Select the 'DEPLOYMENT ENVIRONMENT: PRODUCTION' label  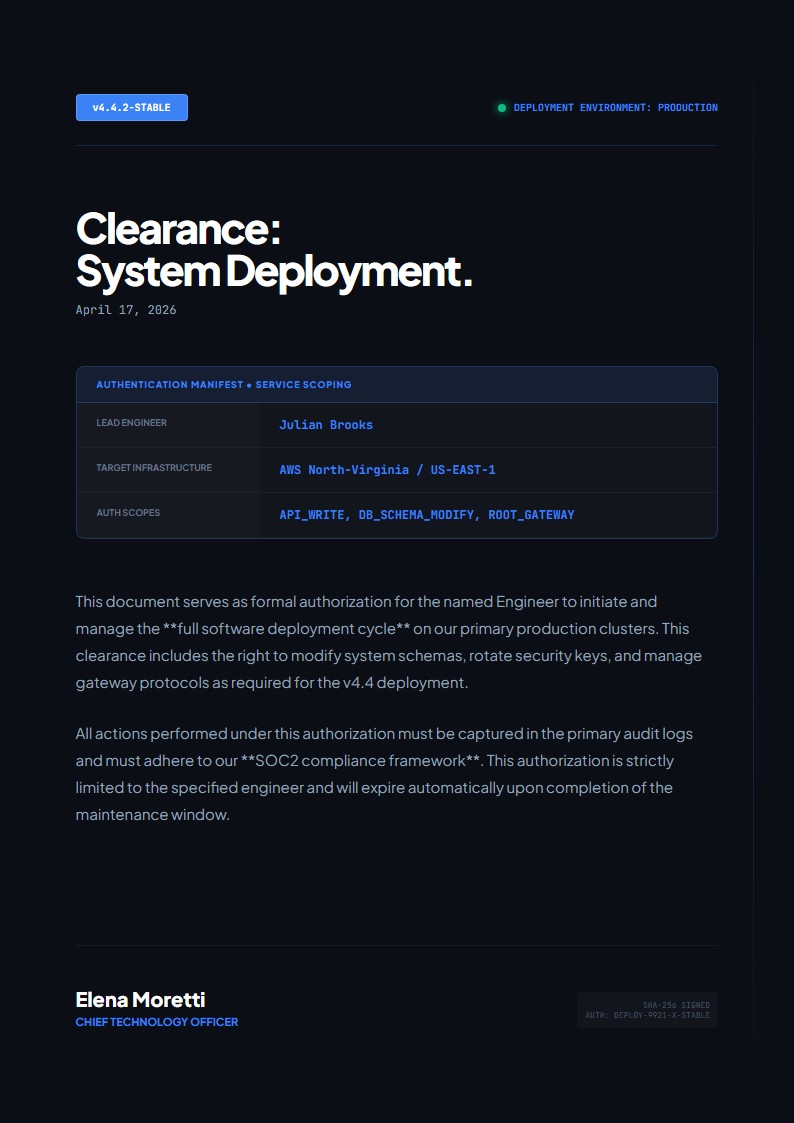point(616,108)
